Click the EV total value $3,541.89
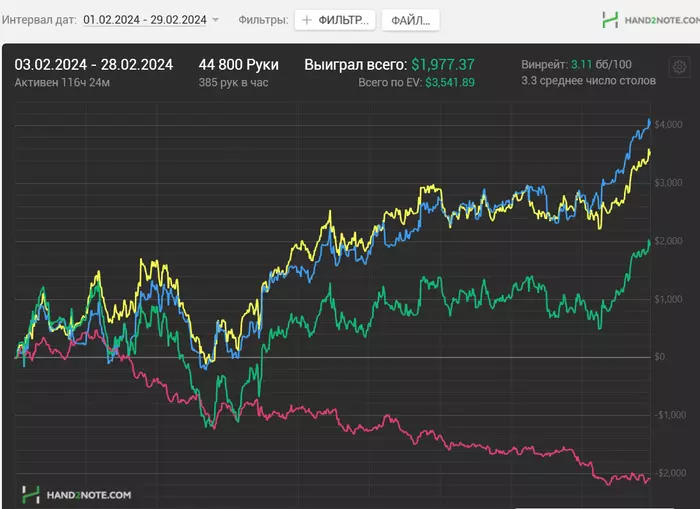This screenshot has height=509, width=700. click(450, 83)
